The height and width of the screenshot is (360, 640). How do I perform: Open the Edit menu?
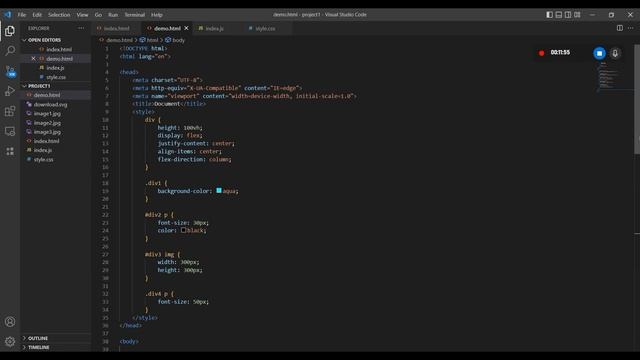[x=37, y=15]
